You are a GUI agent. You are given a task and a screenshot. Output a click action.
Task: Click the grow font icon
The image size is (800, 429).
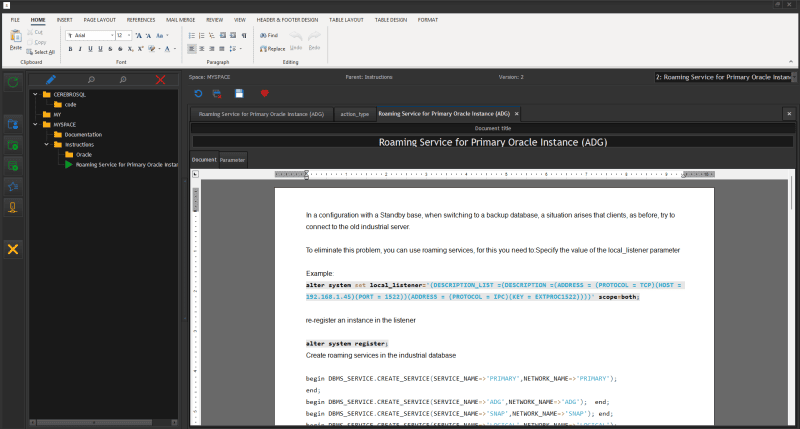pyautogui.click(x=138, y=35)
